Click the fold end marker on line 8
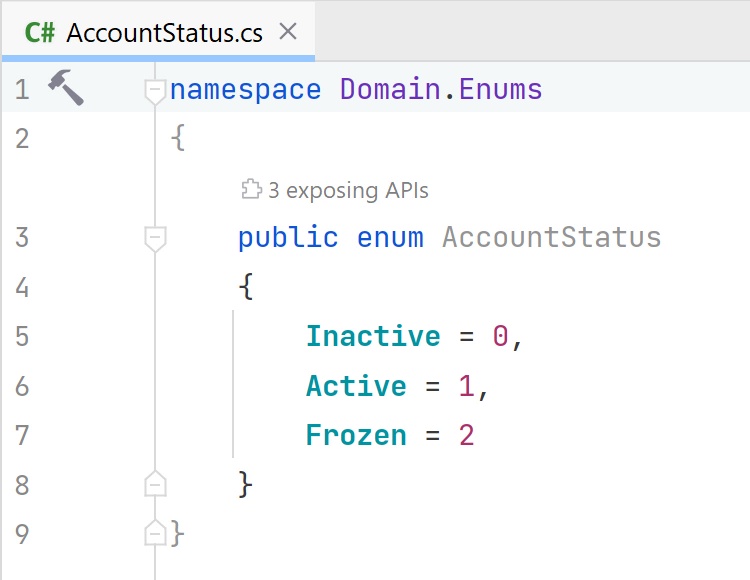The width and height of the screenshot is (750, 580). pos(155,484)
